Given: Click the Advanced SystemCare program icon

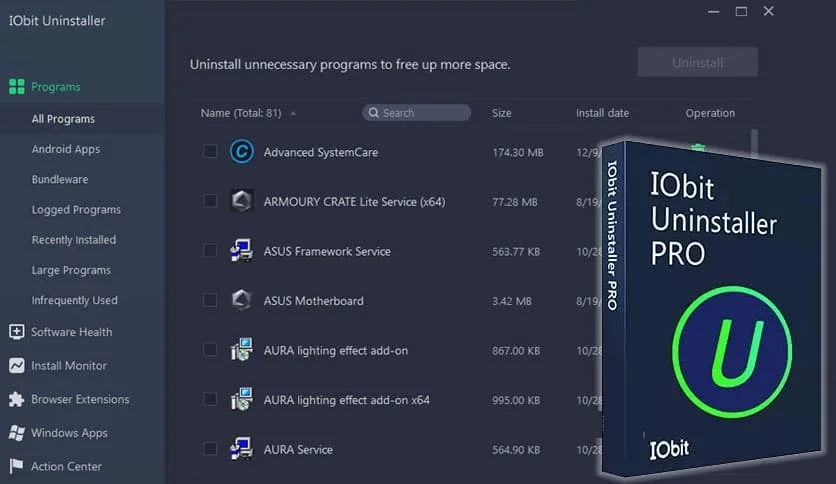Looking at the screenshot, I should click(242, 151).
